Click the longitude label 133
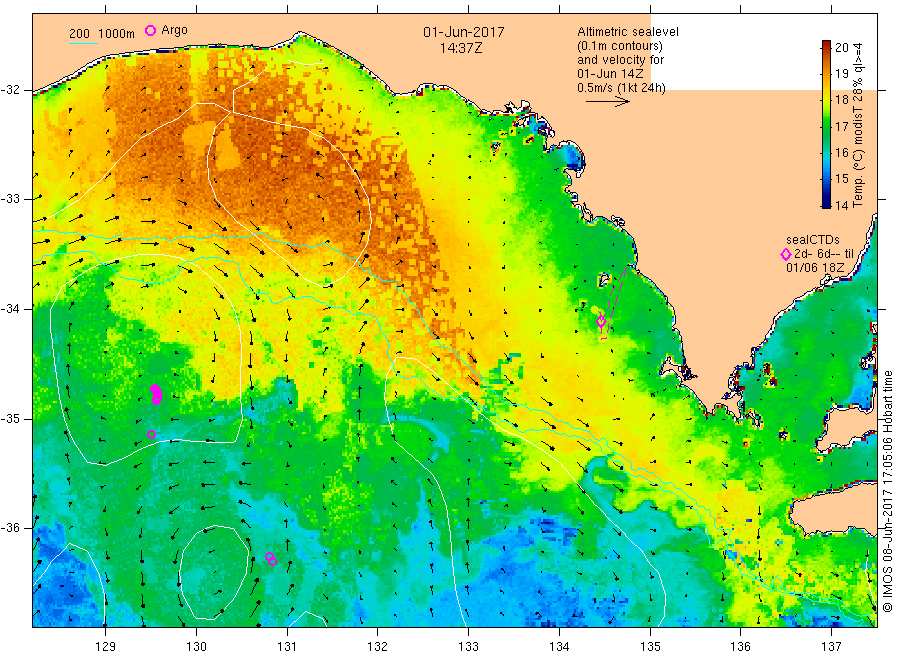 (x=468, y=647)
